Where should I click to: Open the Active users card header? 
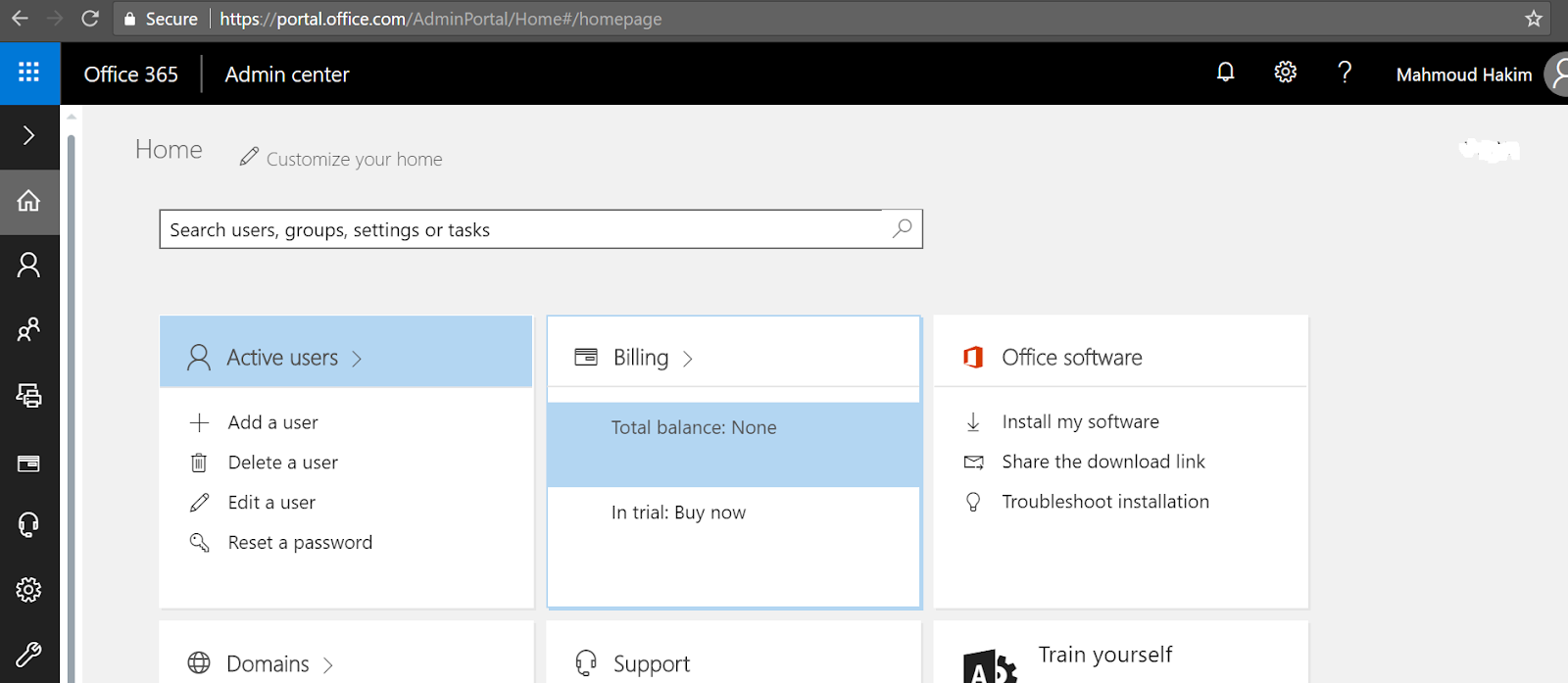(x=346, y=352)
